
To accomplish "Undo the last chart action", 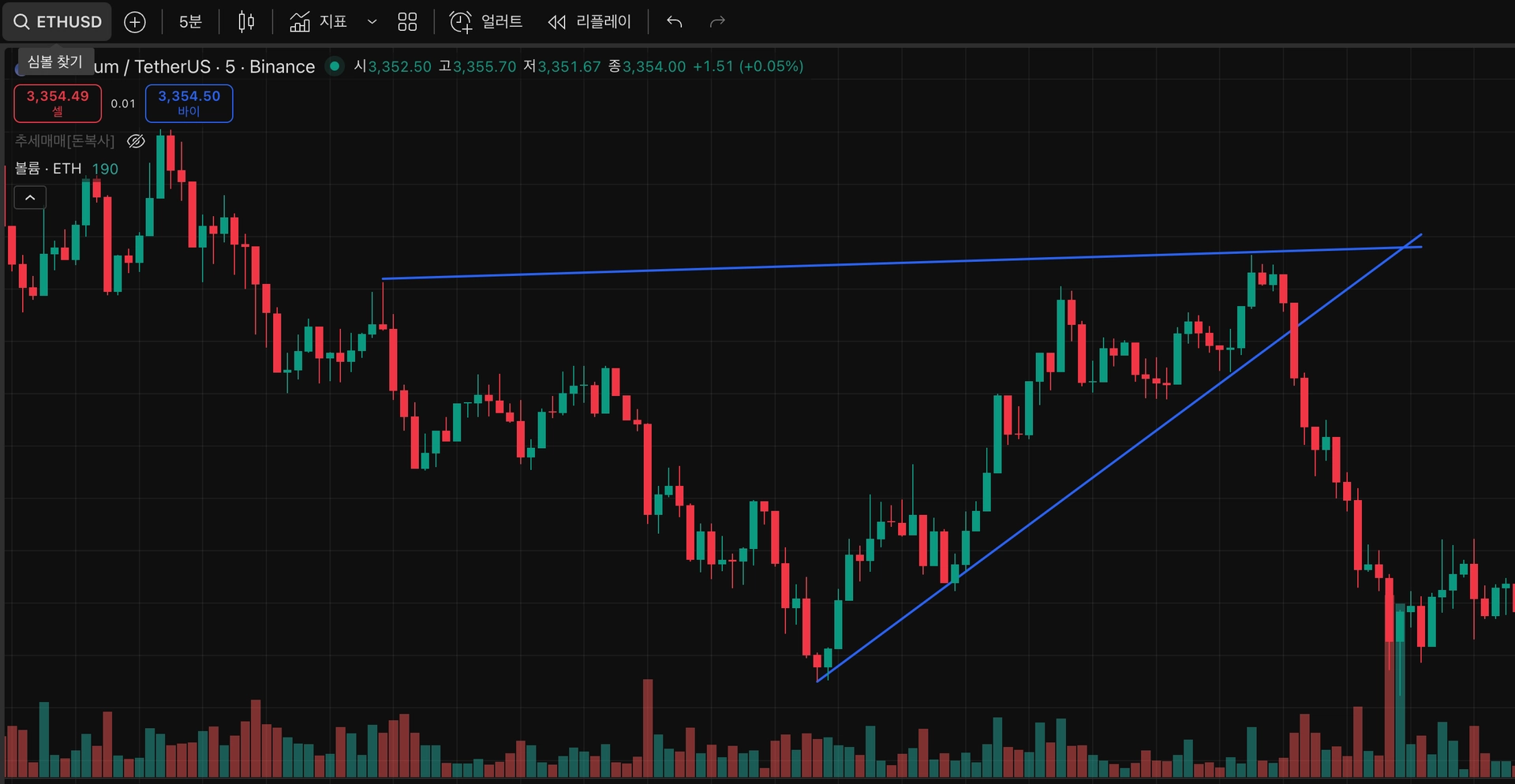I will click(x=674, y=22).
